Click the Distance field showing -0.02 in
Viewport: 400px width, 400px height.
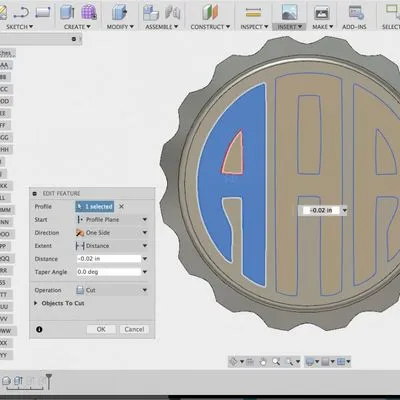click(109, 259)
